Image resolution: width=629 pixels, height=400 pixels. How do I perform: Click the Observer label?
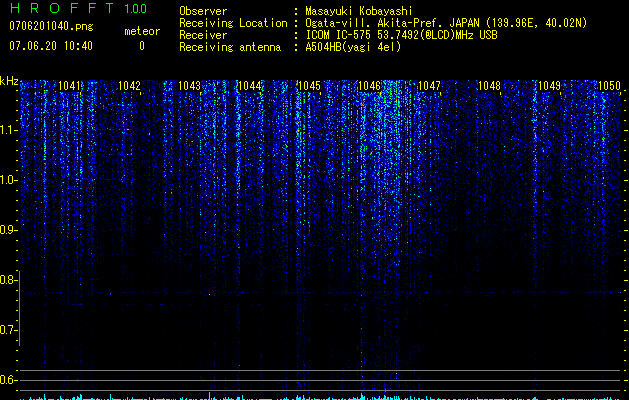pos(203,11)
